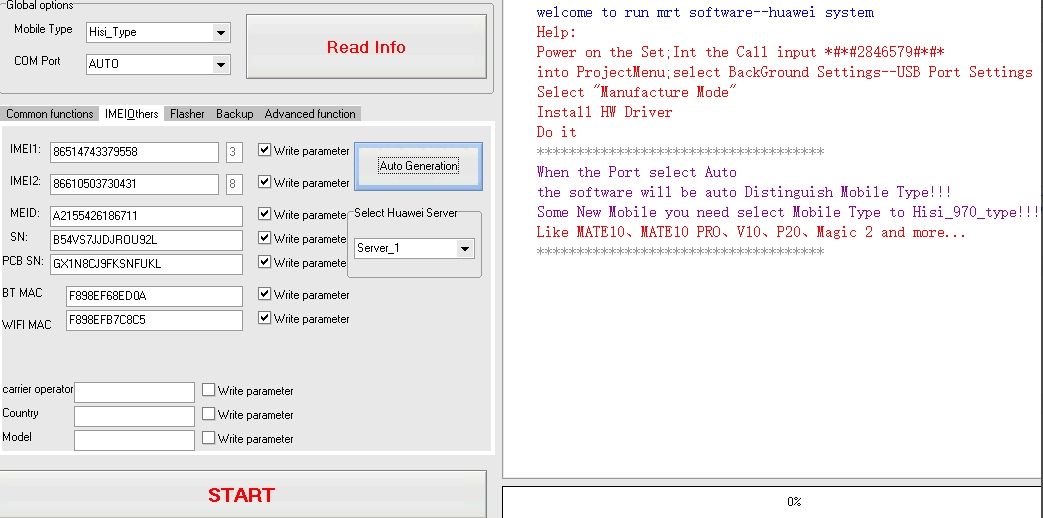Switch to Common functions tab

point(50,114)
